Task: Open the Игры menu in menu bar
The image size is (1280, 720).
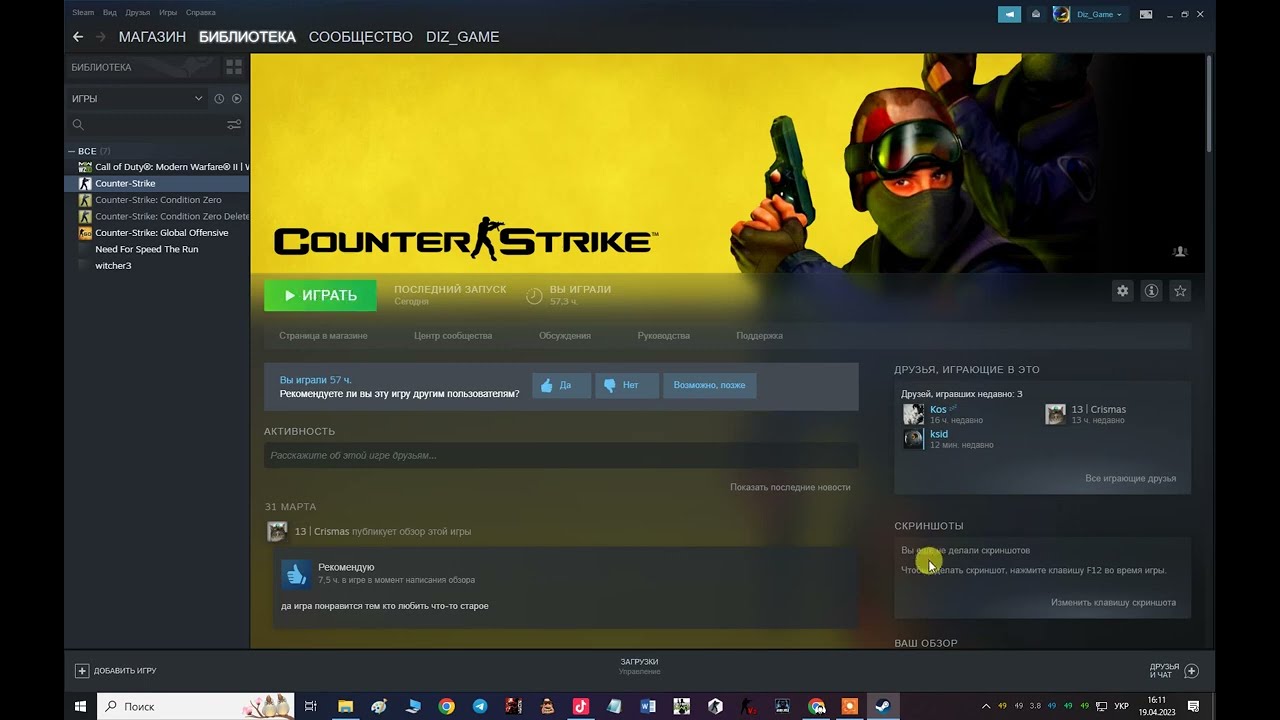Action: [168, 13]
